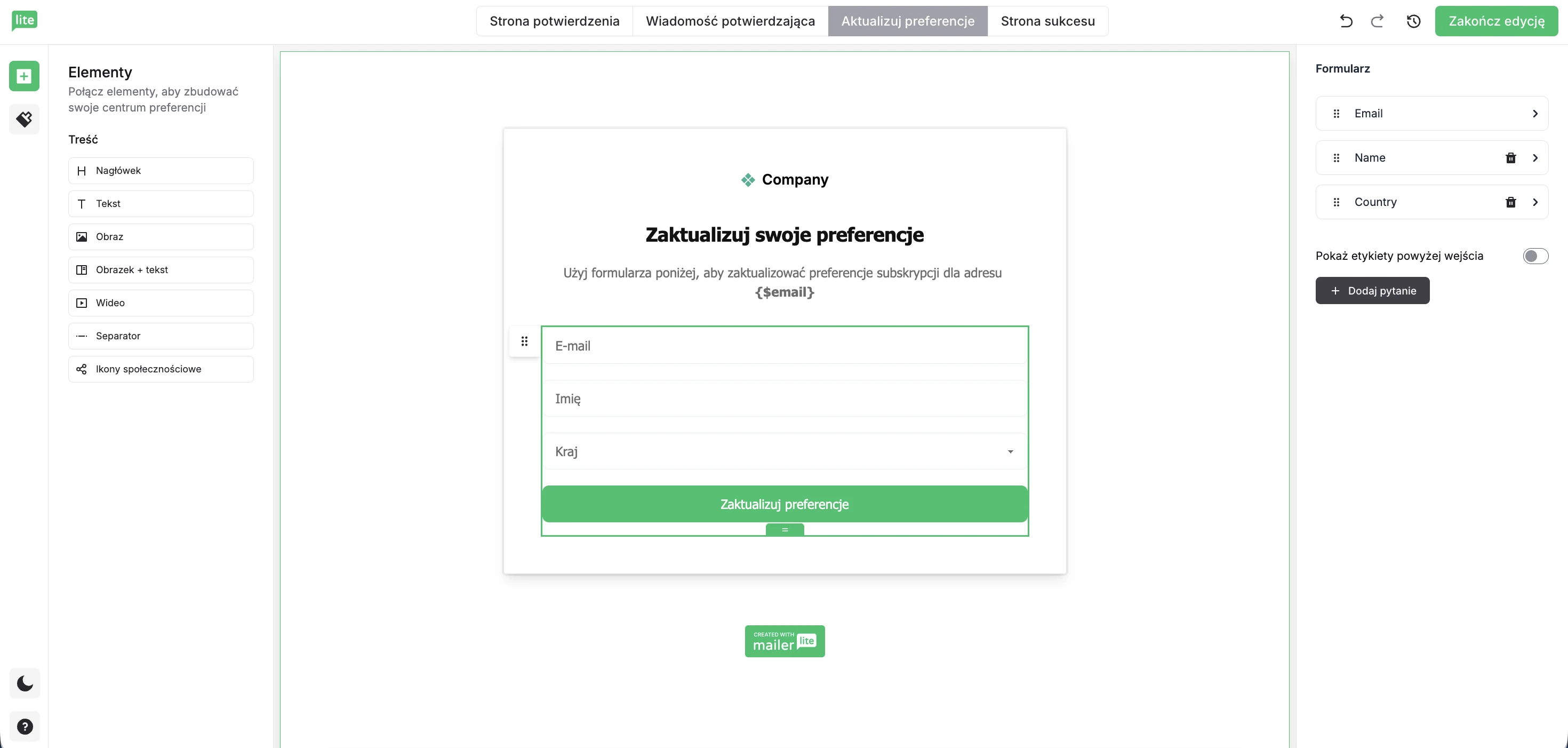Delete the Country field with trash icon
Image resolution: width=1568 pixels, height=748 pixels.
coord(1511,202)
